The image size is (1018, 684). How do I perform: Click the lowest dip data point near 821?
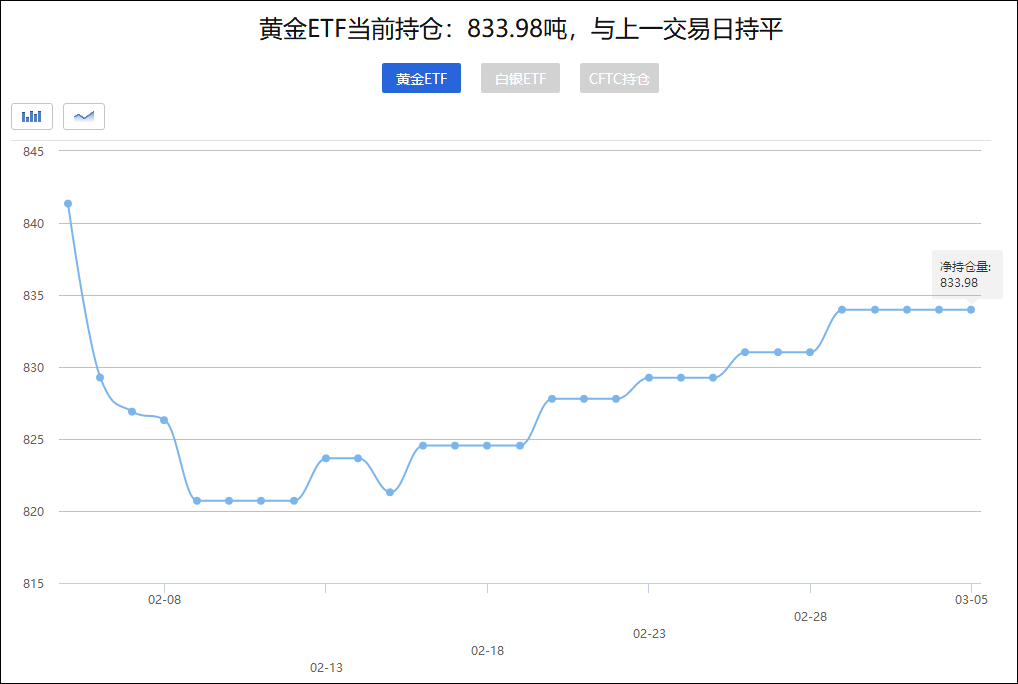tap(390, 493)
